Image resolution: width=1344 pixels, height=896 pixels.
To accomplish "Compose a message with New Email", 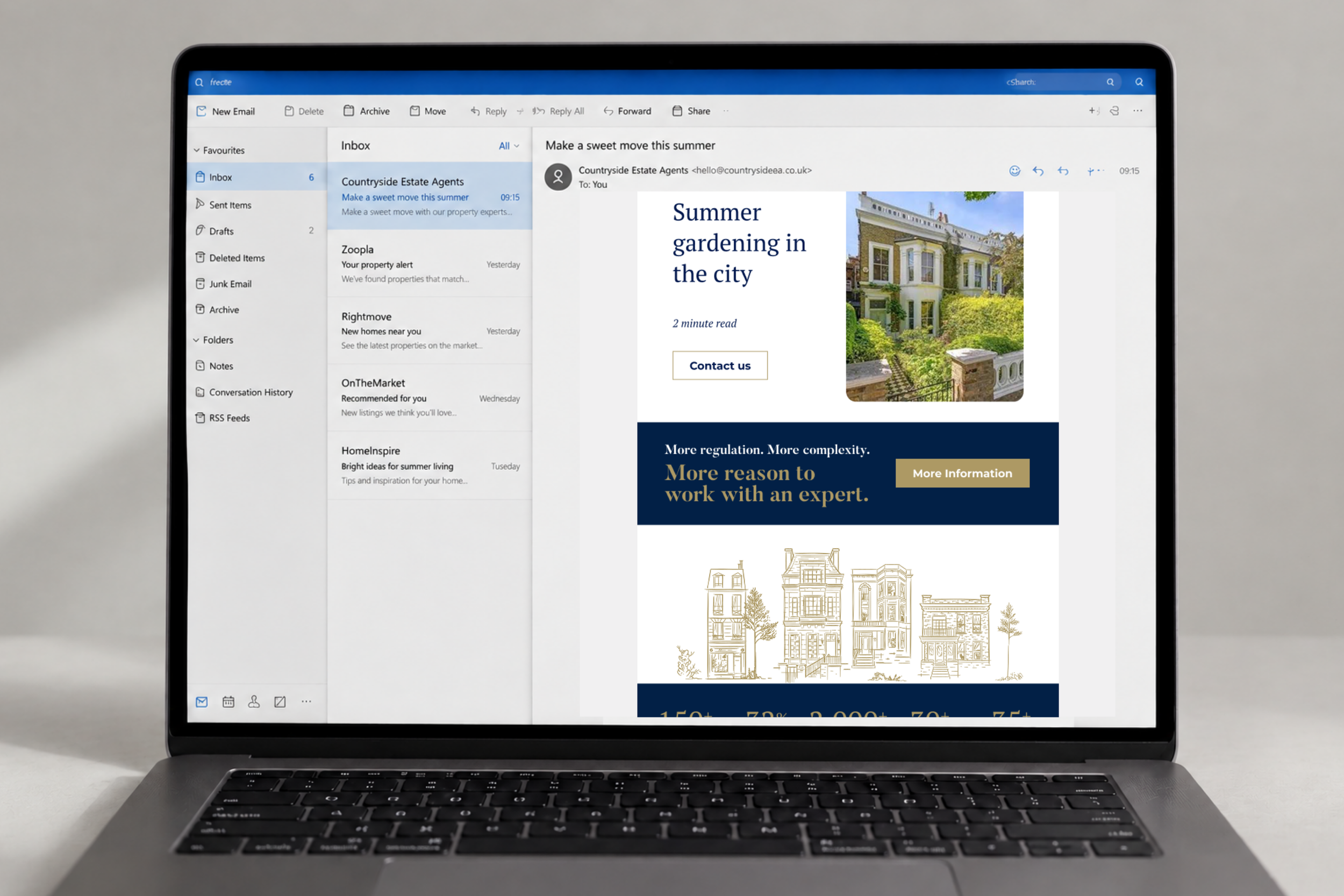I will point(226,111).
